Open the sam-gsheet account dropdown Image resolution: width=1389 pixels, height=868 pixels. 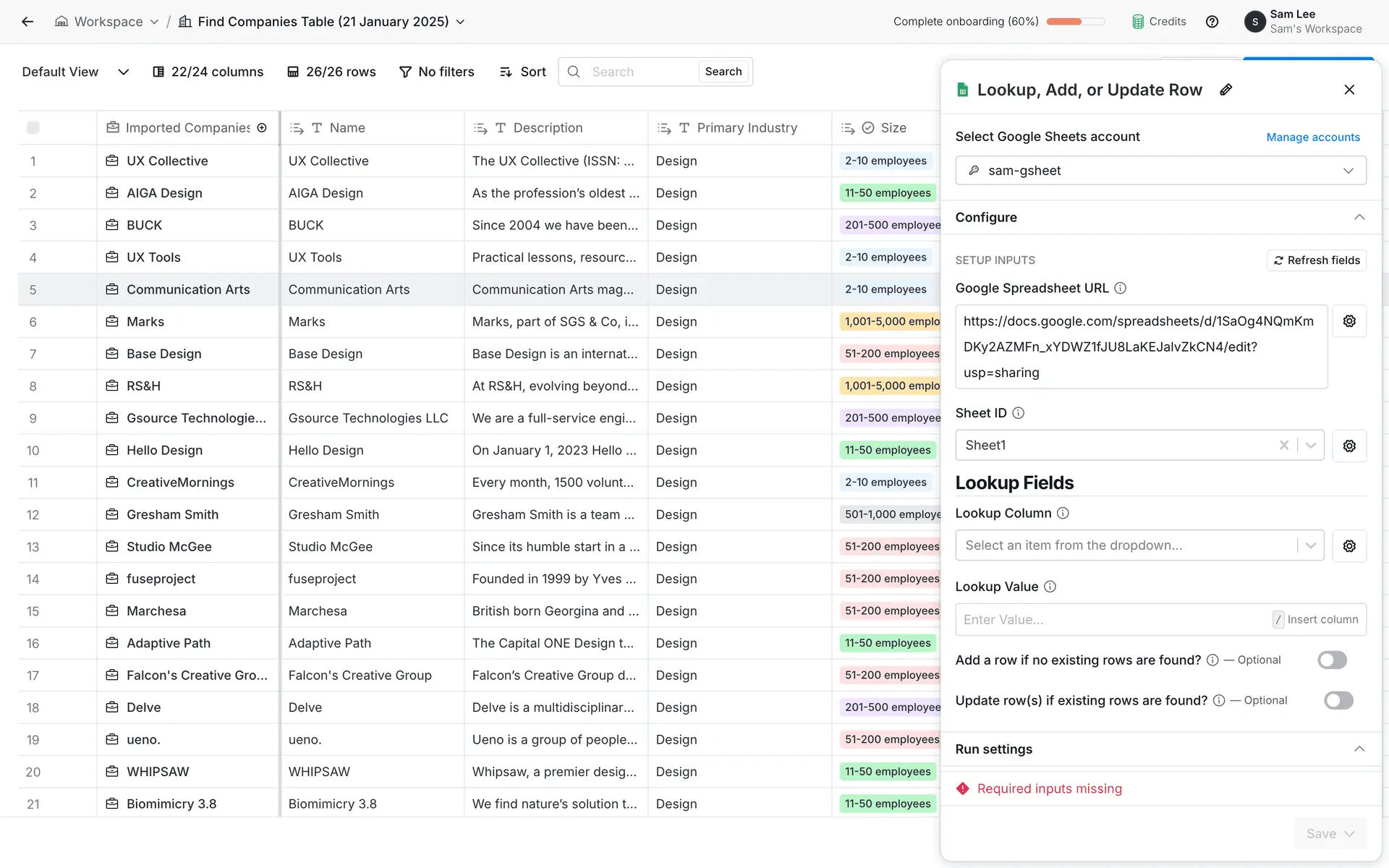pyautogui.click(x=1160, y=171)
